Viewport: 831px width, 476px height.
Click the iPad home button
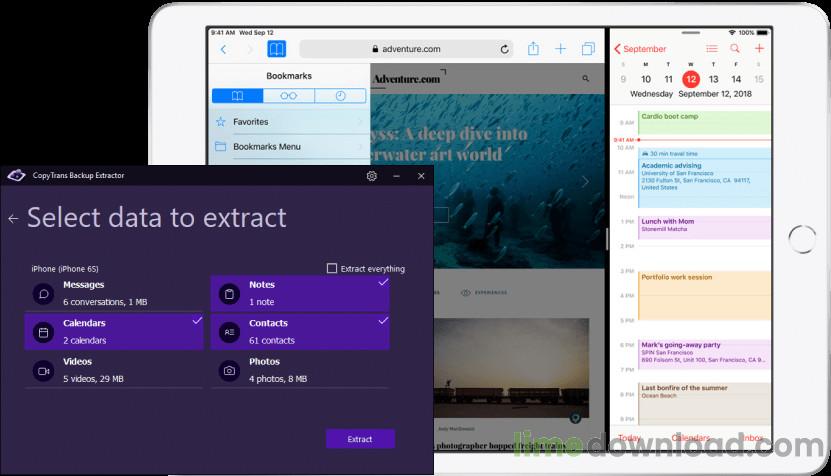802,239
